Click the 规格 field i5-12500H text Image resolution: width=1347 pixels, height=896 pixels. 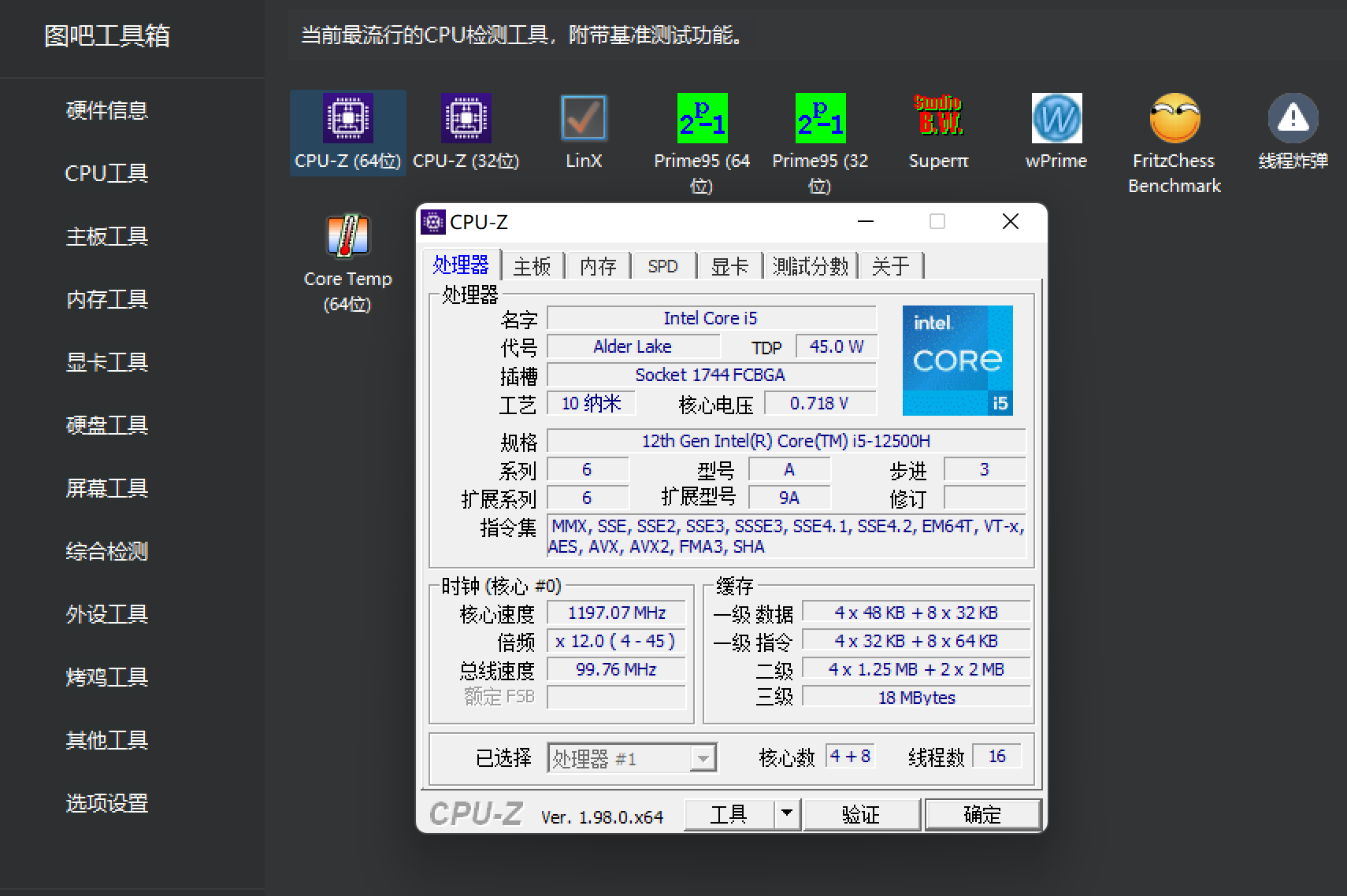786,441
